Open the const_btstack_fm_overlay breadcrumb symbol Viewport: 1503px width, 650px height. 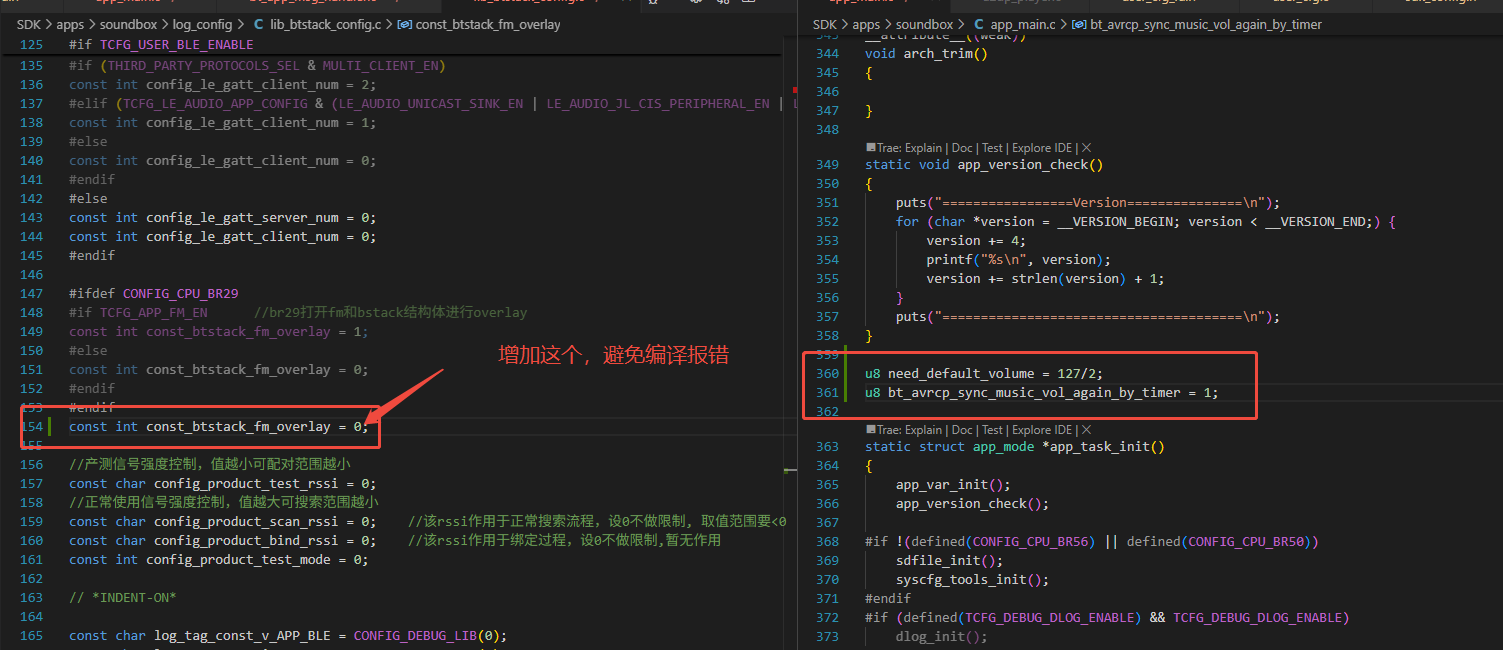(x=478, y=24)
